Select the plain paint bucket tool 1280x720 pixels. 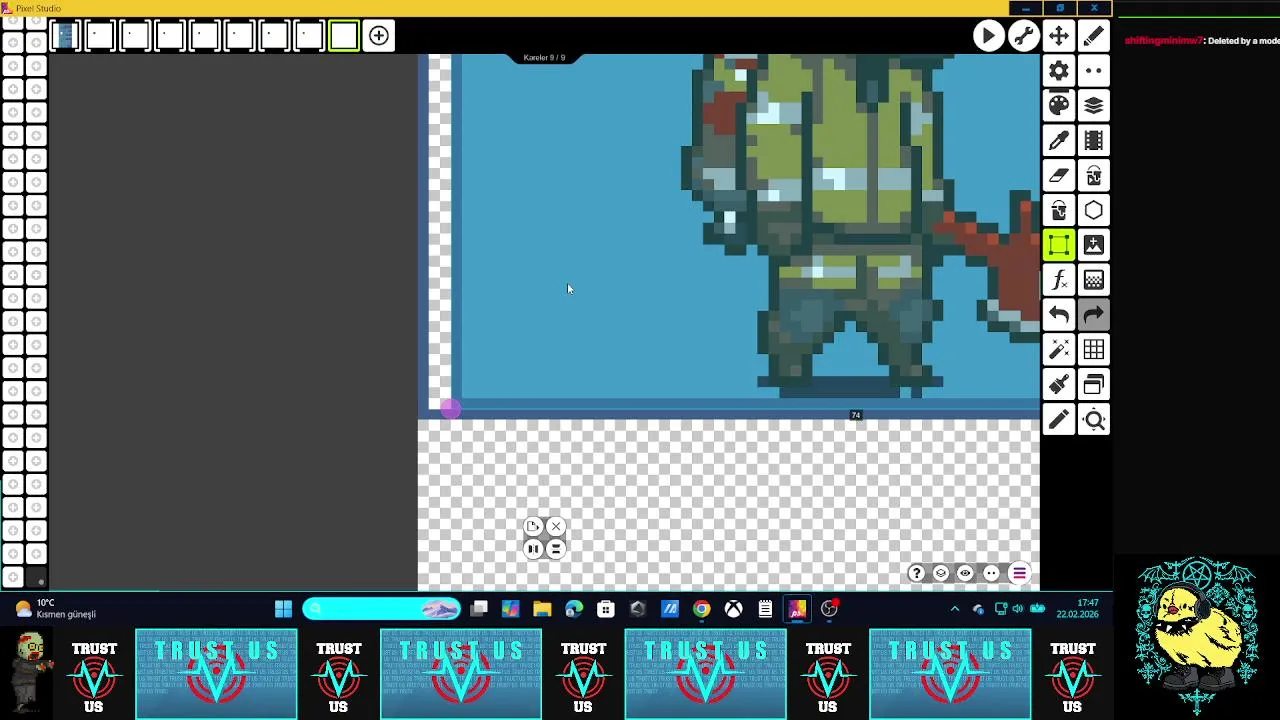coord(1059,211)
